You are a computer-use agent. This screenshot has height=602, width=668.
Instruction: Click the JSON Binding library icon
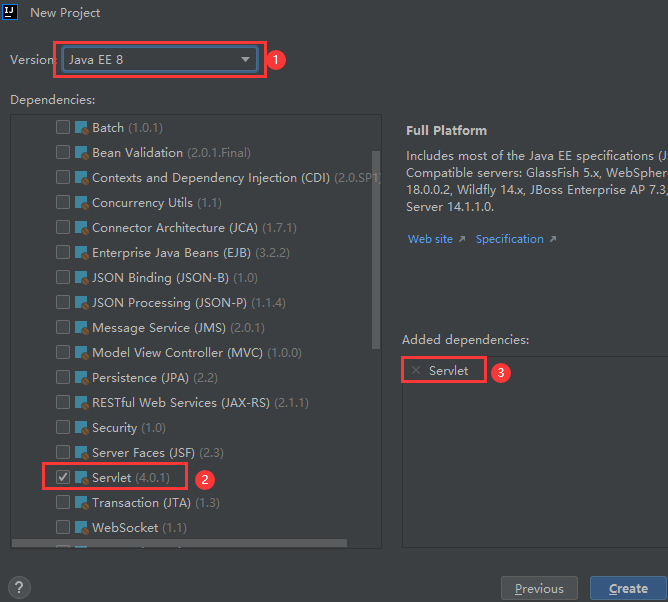click(81, 277)
